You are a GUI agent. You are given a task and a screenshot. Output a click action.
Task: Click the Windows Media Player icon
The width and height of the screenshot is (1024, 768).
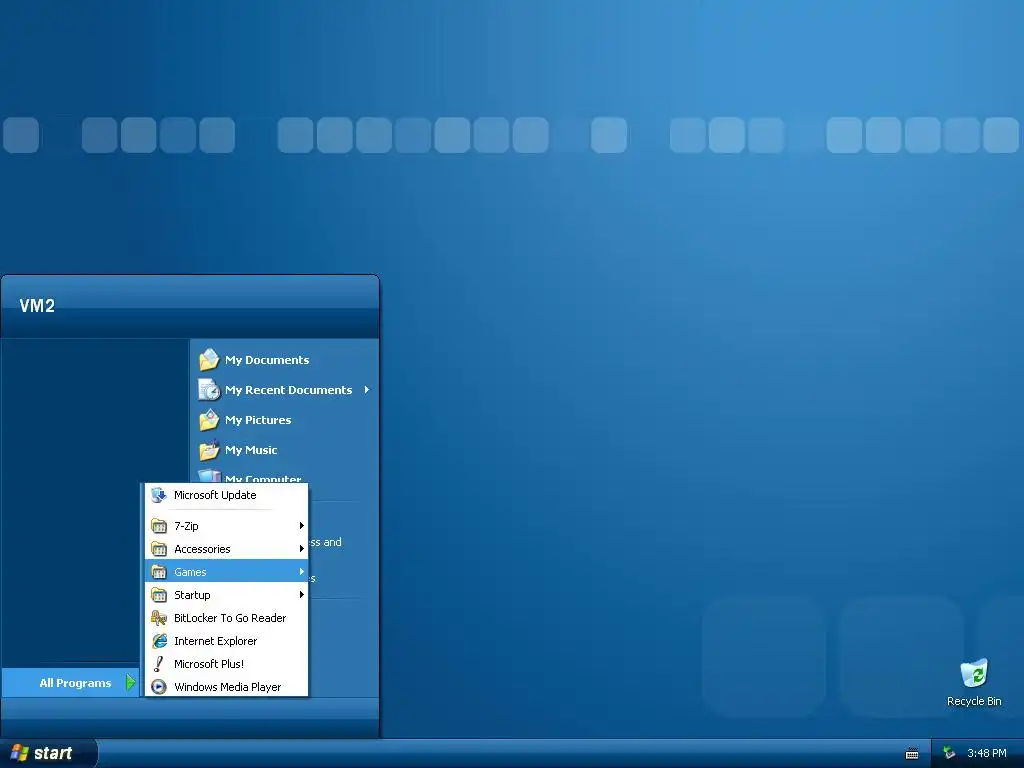pyautogui.click(x=159, y=687)
